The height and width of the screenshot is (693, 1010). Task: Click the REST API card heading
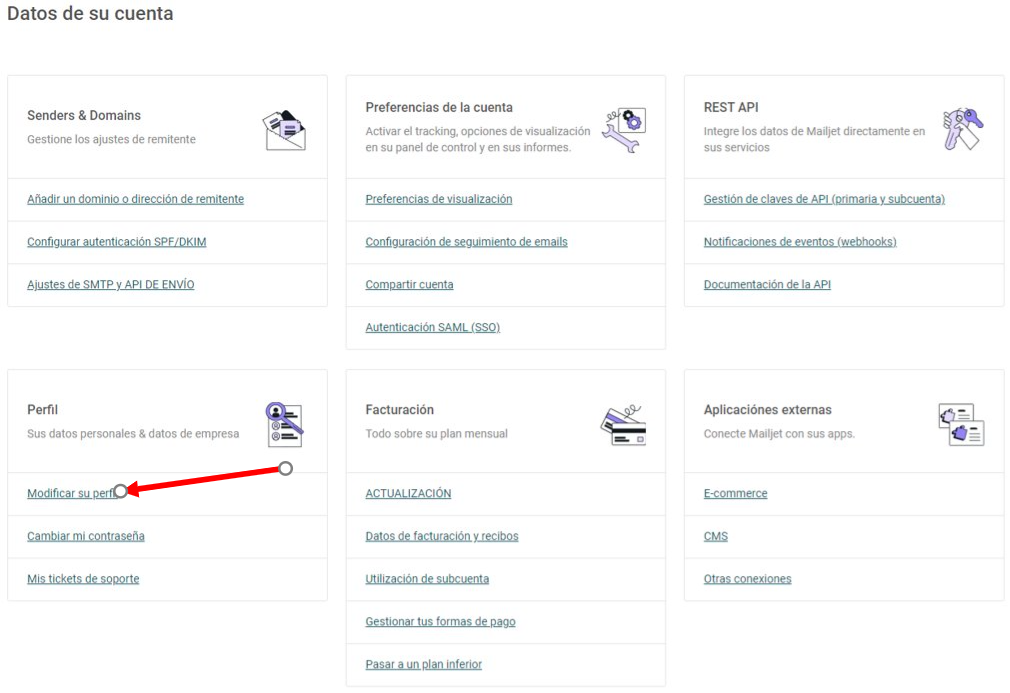click(731, 108)
